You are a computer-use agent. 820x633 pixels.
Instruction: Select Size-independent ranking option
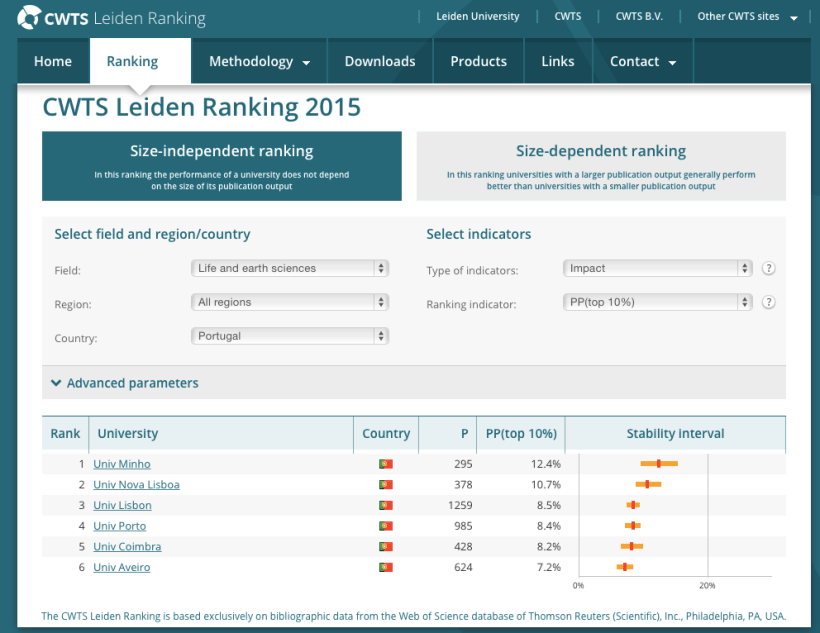click(222, 166)
